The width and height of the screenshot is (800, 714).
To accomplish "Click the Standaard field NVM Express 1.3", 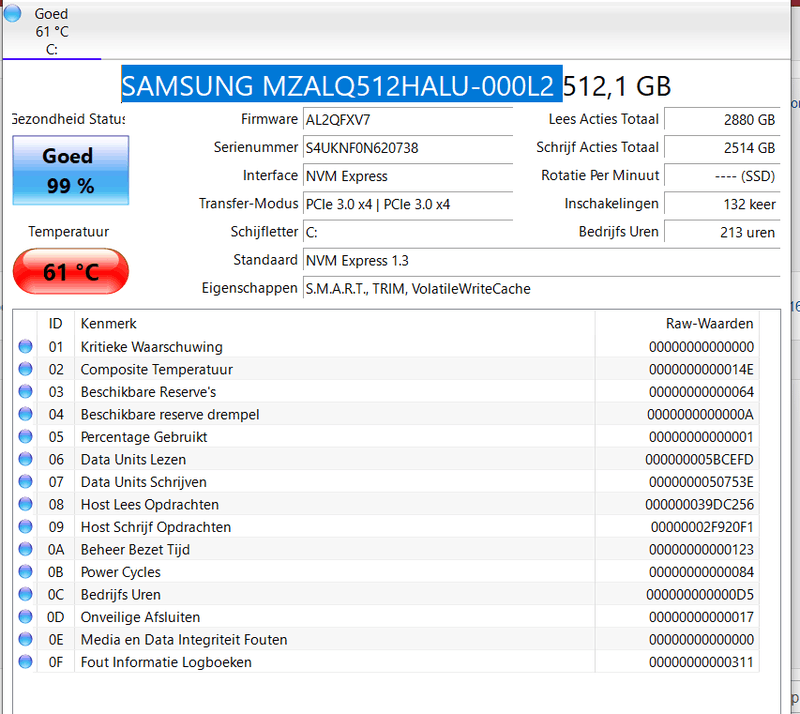I will coord(541,260).
